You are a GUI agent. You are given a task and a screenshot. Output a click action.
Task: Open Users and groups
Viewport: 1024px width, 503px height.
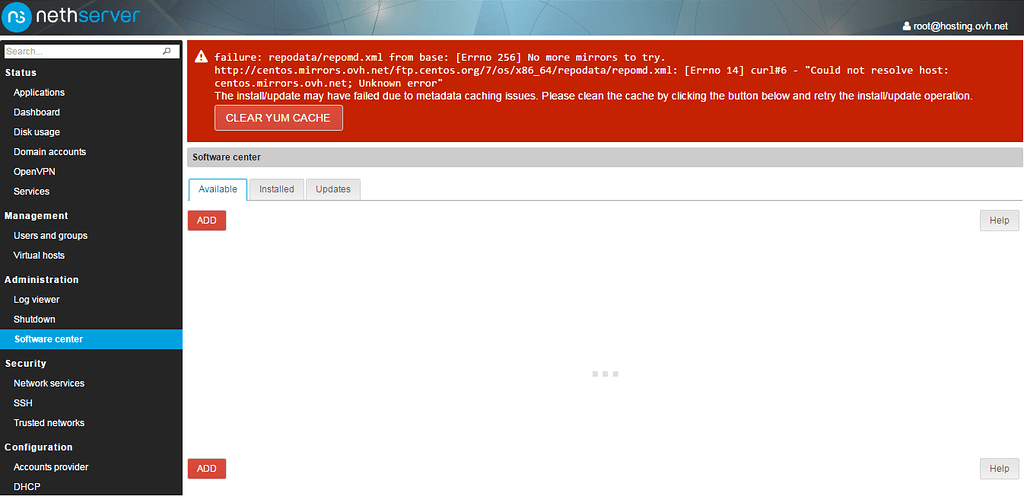pos(50,236)
